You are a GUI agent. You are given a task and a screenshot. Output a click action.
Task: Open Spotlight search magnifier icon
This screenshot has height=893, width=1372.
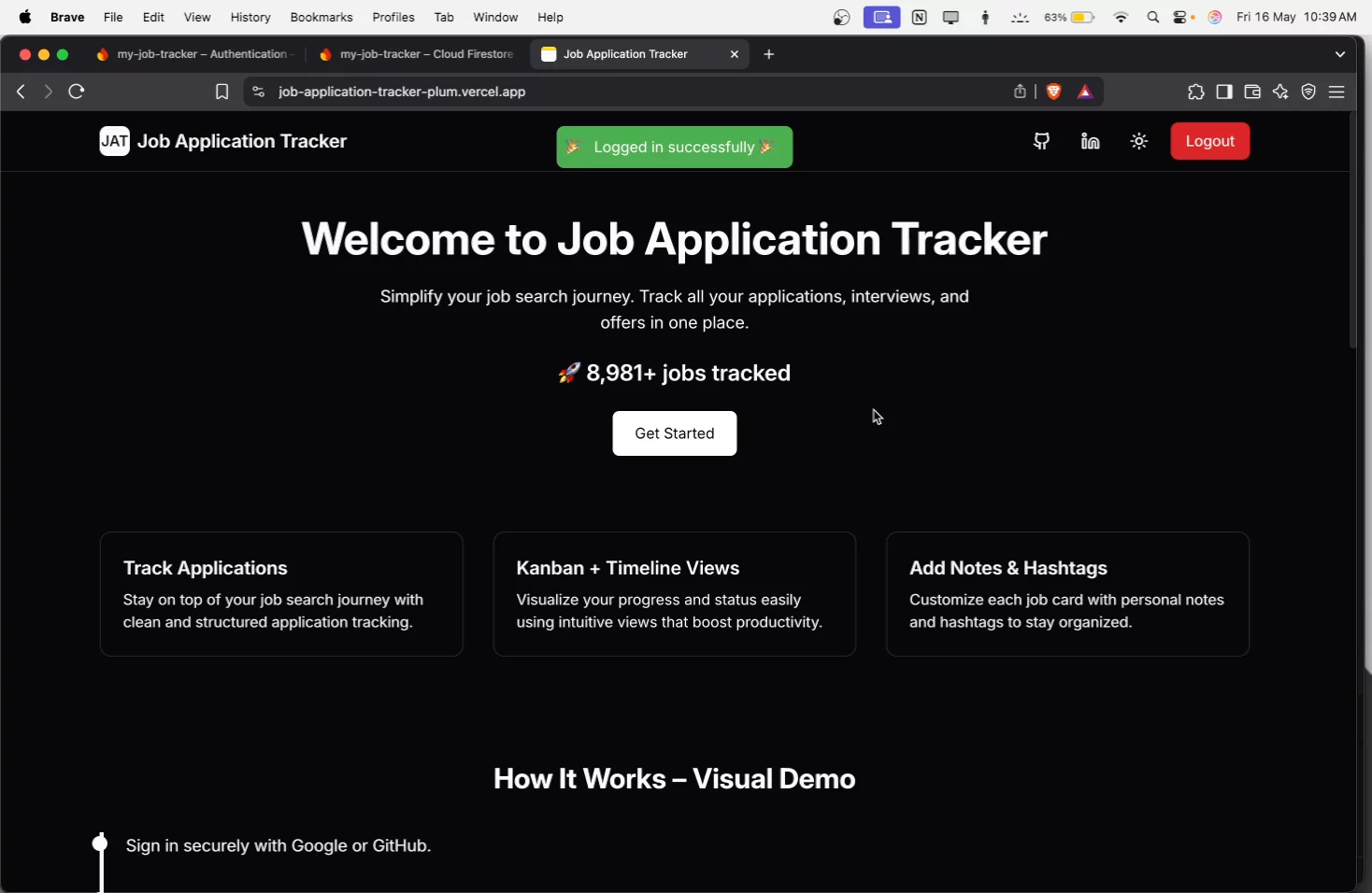(x=1153, y=17)
